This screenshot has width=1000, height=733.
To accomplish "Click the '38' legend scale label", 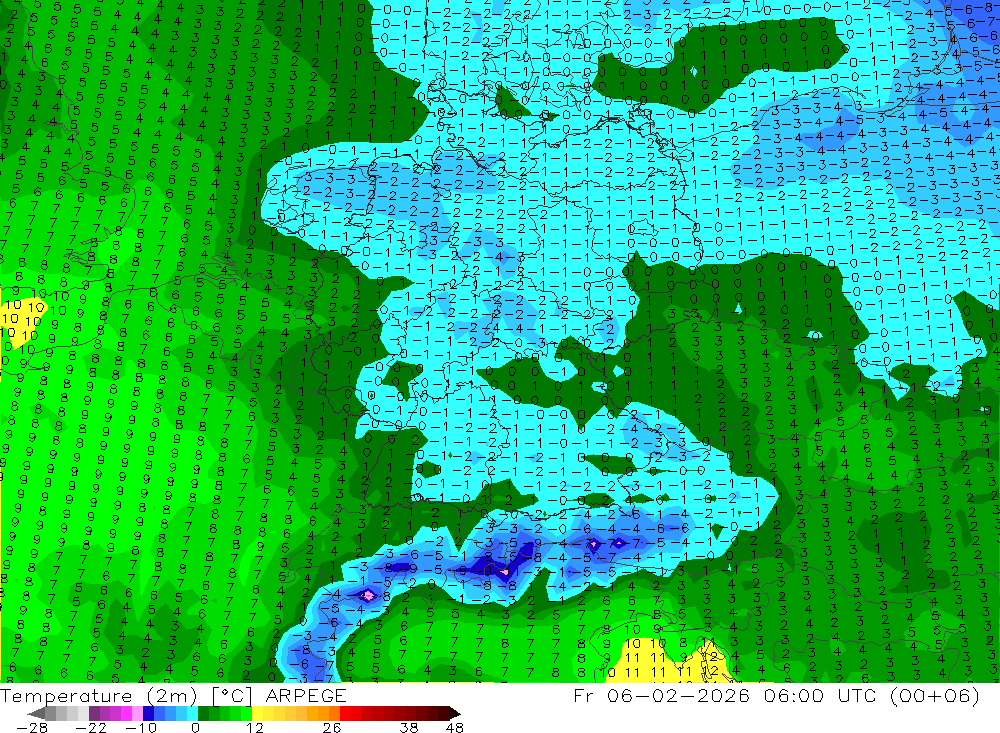I will (x=409, y=727).
